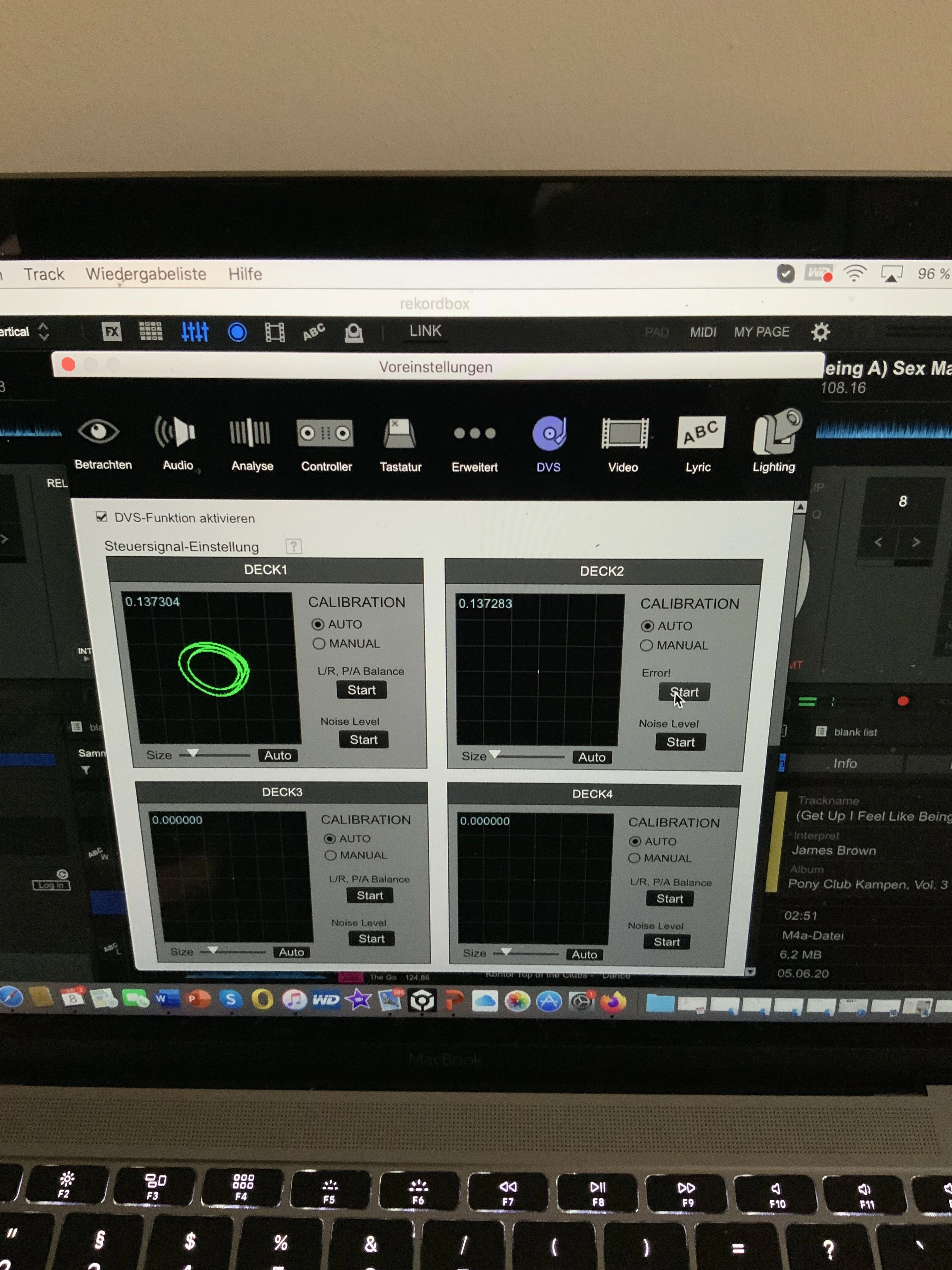This screenshot has width=952, height=1270.
Task: Open the vertical layout dropdown arrows
Action: point(44,331)
